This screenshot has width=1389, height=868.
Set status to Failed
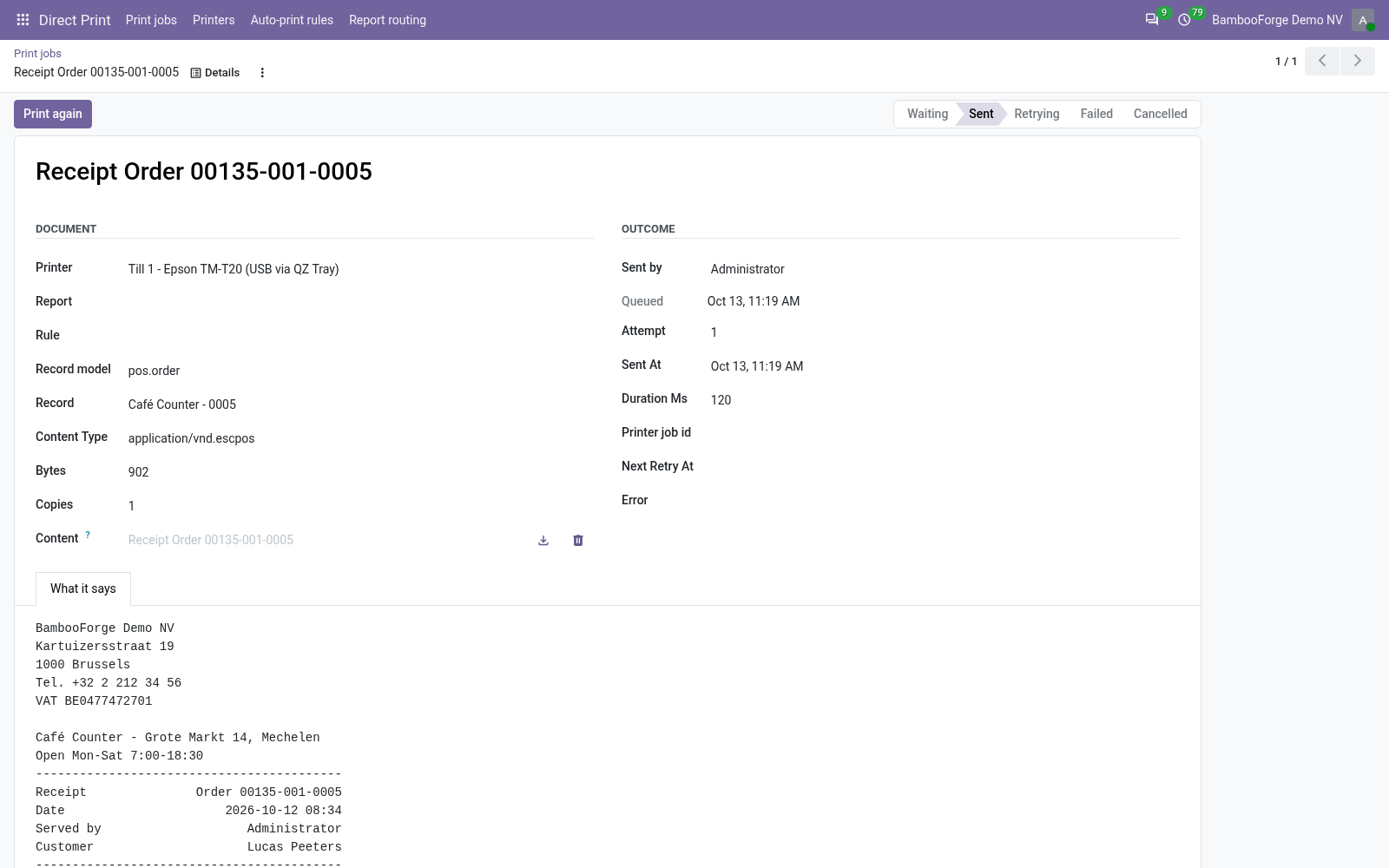tap(1096, 114)
